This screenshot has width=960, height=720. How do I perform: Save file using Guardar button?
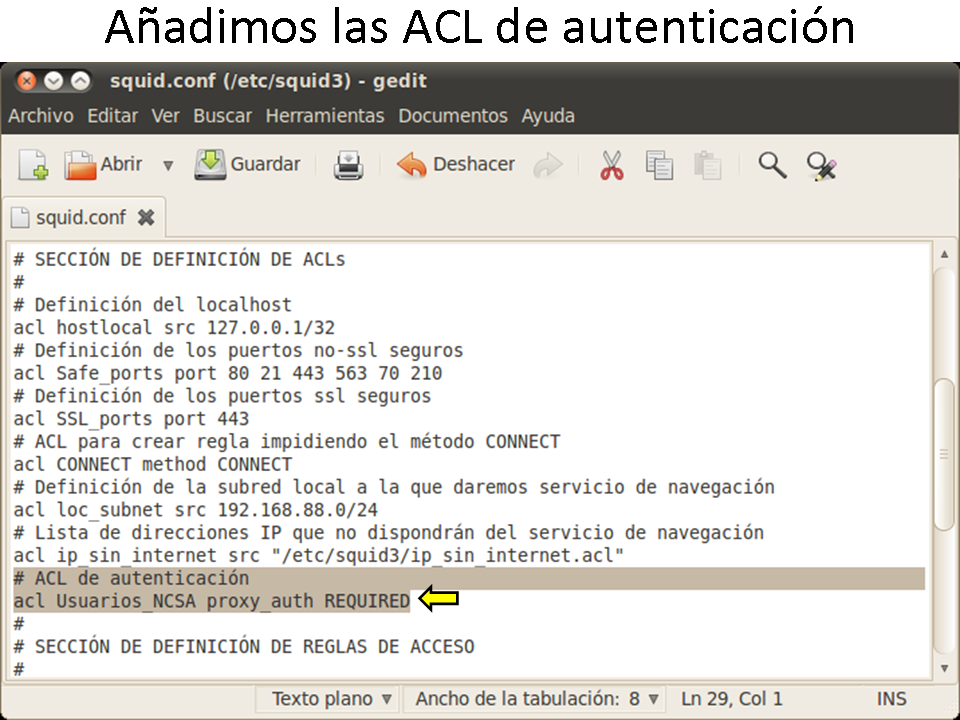pos(248,165)
